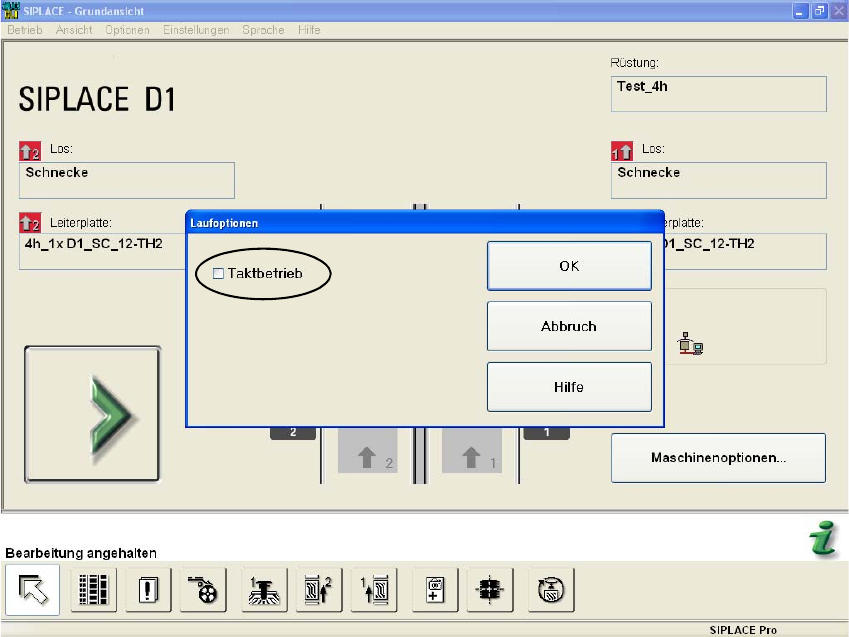
Task: Open the exclamation message page icon
Action: pyautogui.click(x=148, y=590)
